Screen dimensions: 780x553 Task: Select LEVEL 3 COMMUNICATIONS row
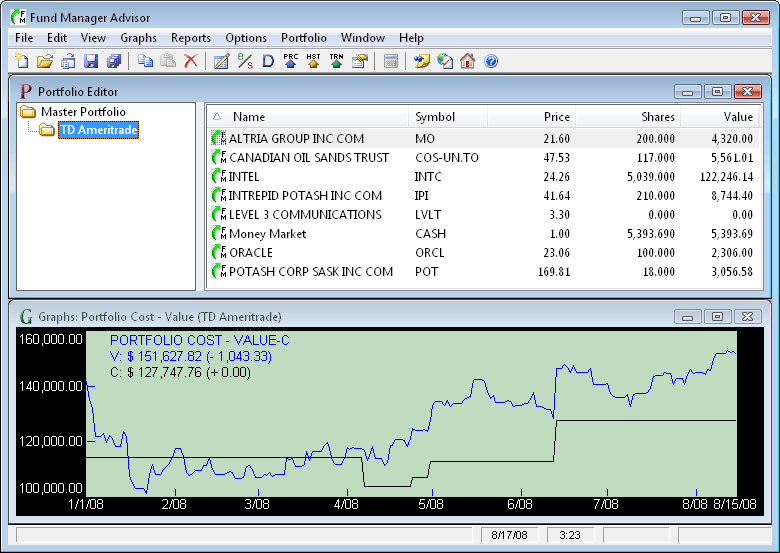483,215
